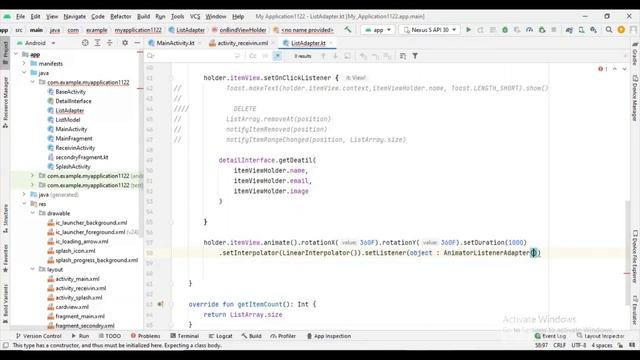Click the Search Everywhere magnifier icon
The height and width of the screenshot is (360, 640).
pos(609,30)
